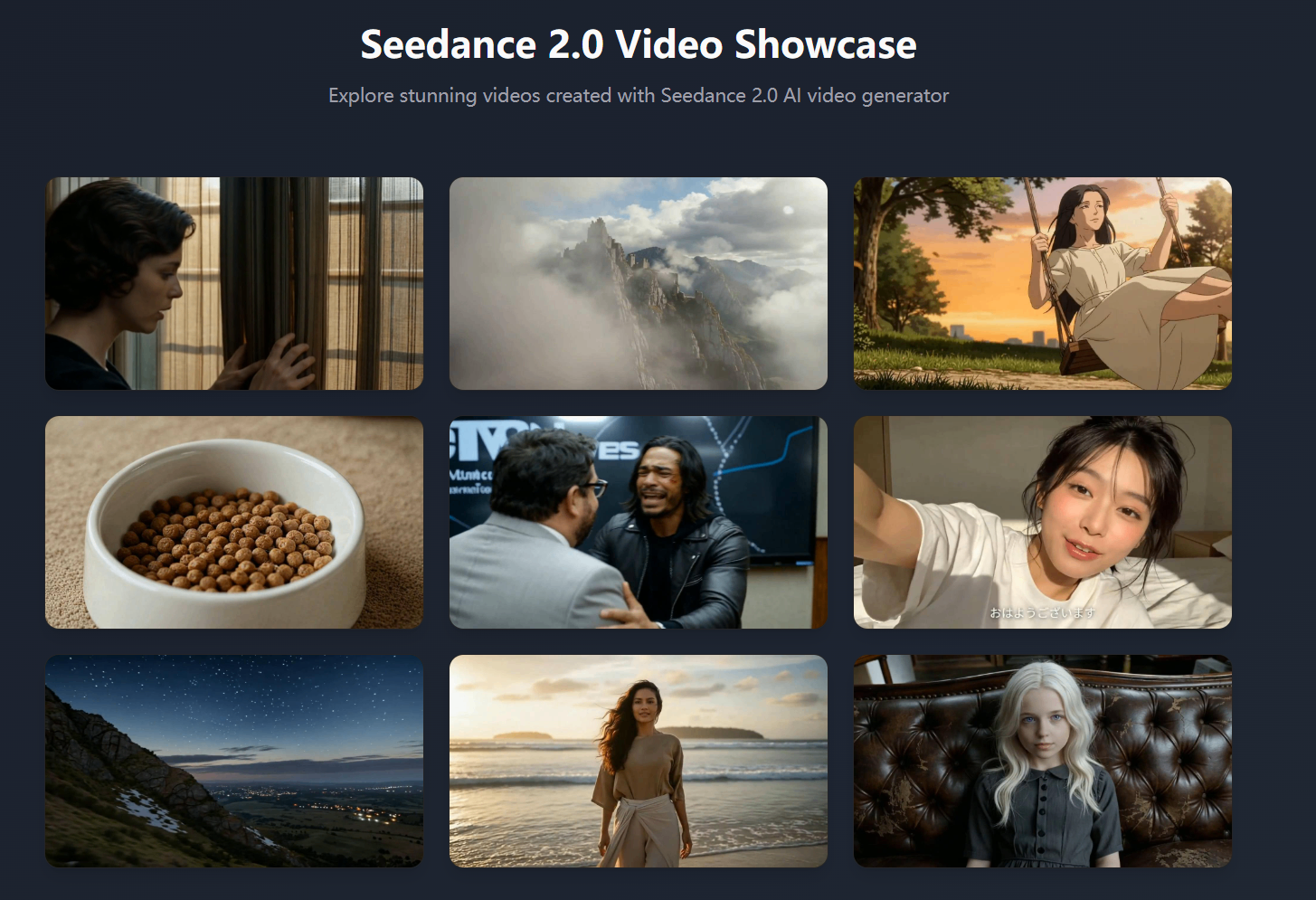Select the bowl of kibble video
This screenshot has height=900, width=1316.
234,522
